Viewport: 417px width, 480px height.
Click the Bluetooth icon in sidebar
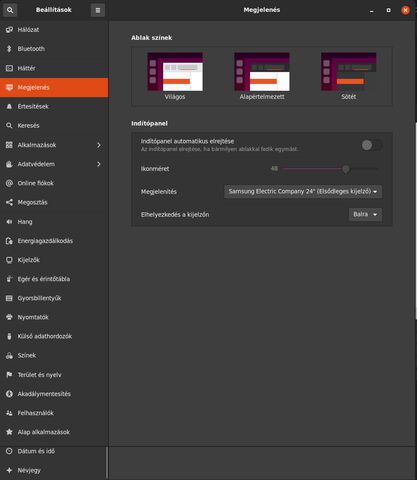(9, 49)
